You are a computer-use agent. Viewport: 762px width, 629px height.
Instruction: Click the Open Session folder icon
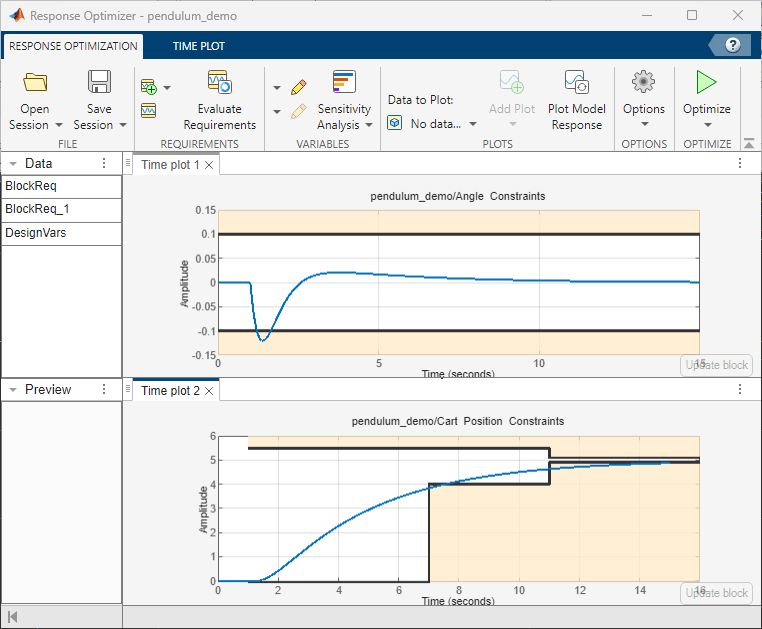[35, 83]
